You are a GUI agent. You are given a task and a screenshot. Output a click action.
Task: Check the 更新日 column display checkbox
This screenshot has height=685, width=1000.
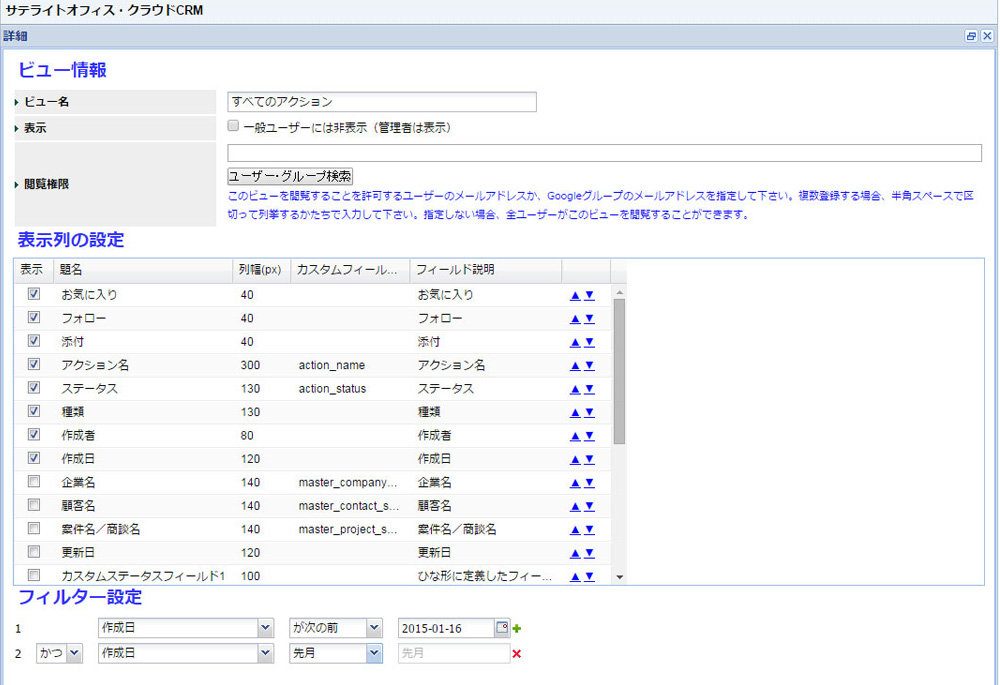(34, 551)
